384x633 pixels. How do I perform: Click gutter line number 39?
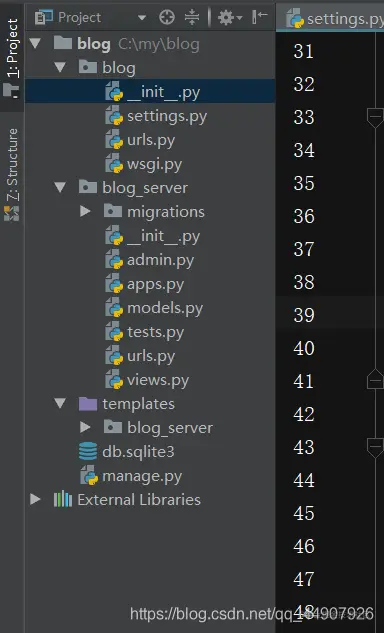[304, 315]
